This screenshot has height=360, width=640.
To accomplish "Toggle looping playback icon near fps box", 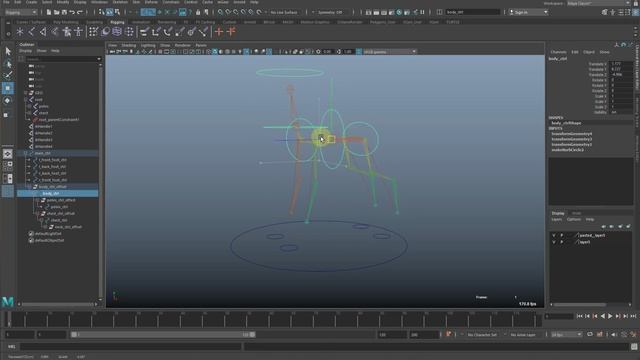I will (x=590, y=334).
